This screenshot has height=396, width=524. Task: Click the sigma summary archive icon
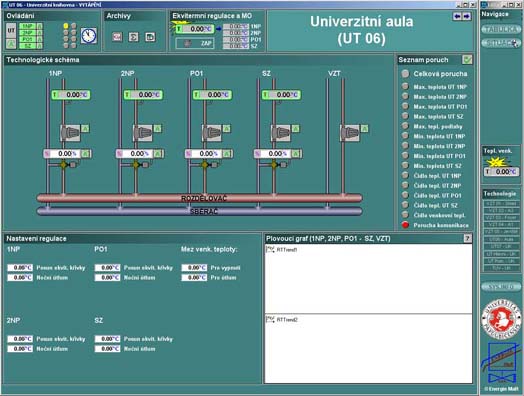pos(133,37)
